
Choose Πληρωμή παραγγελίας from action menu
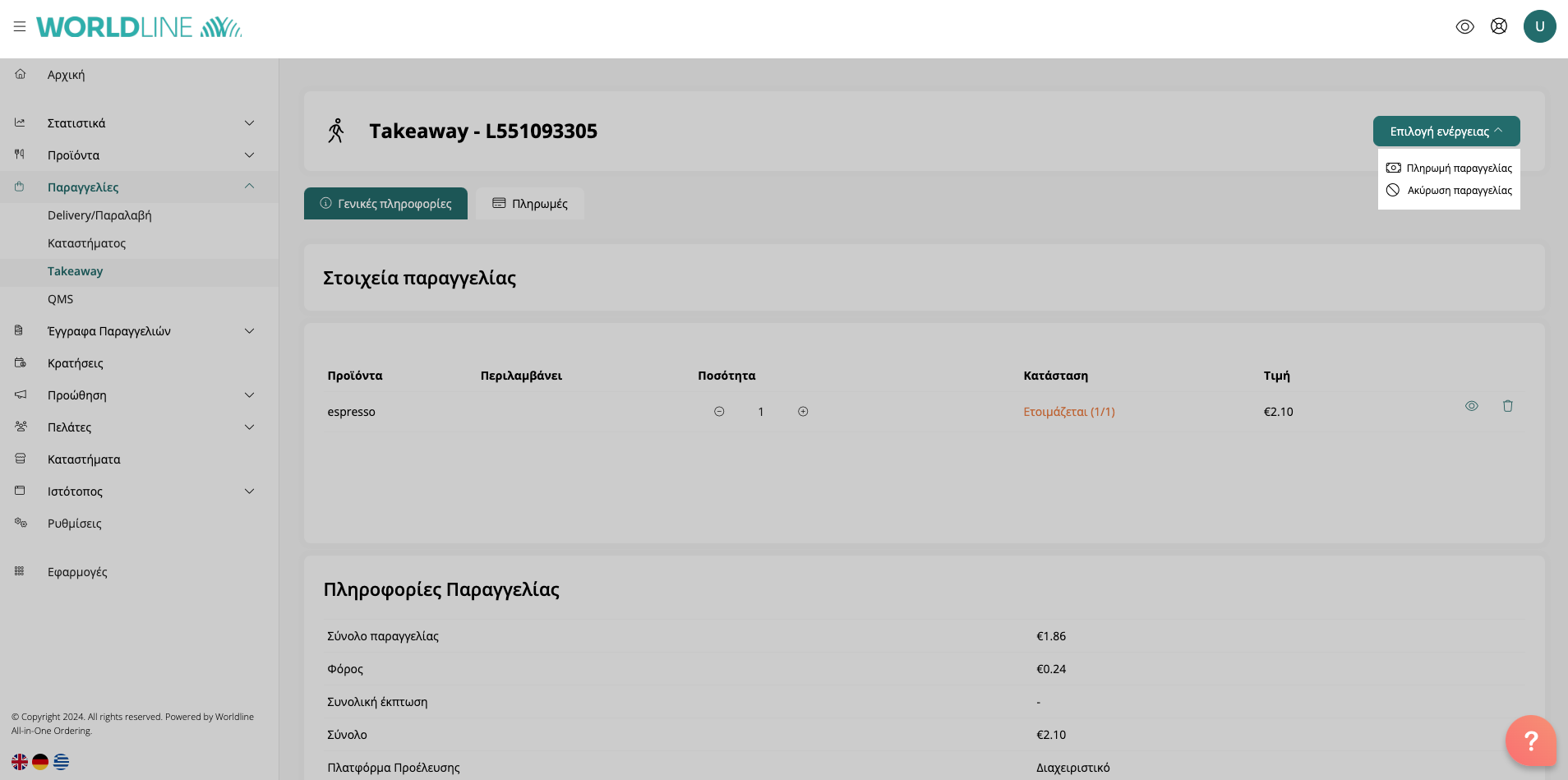(1450, 168)
